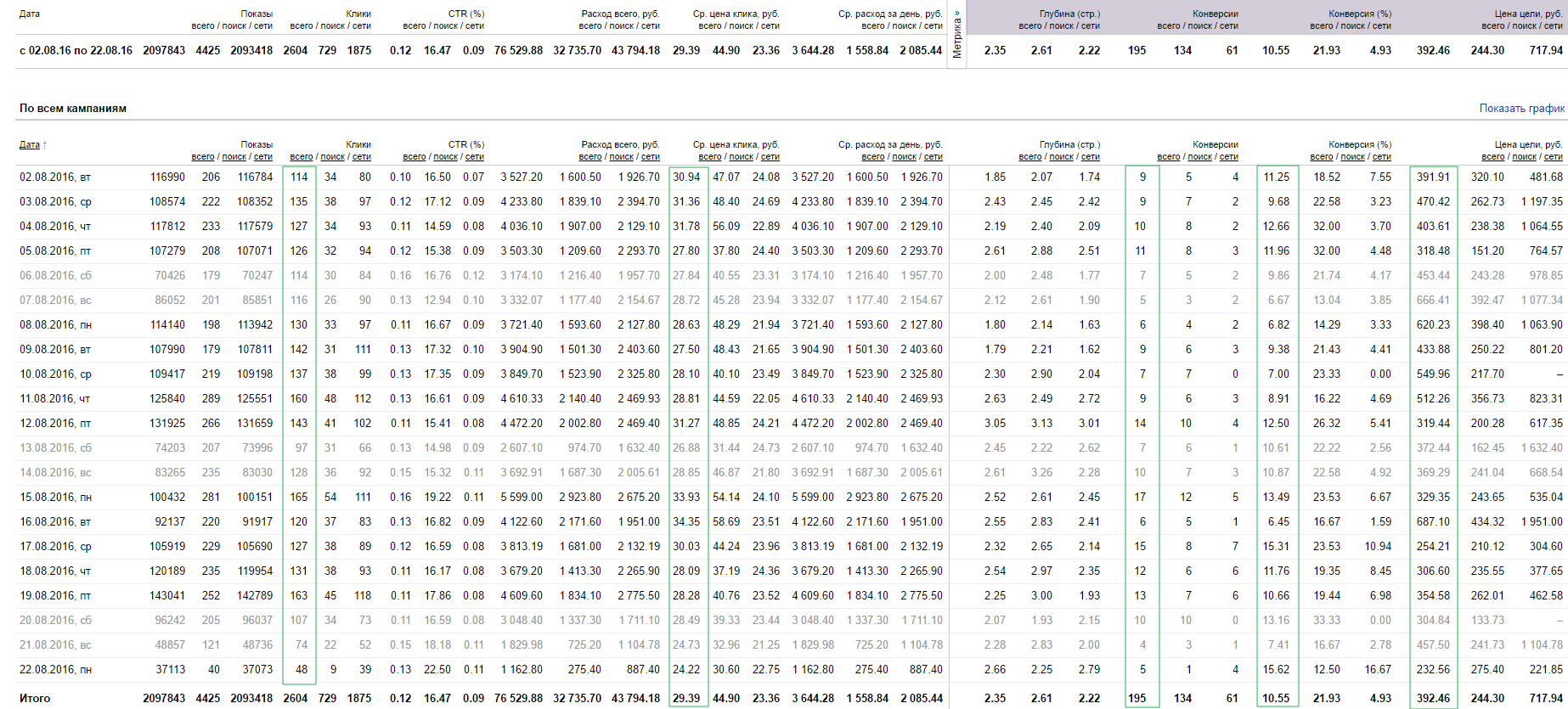Sort by Расход всего, руб. поиск link, campaigns table
Screen dimensions: 1568x709
[x=622, y=157]
